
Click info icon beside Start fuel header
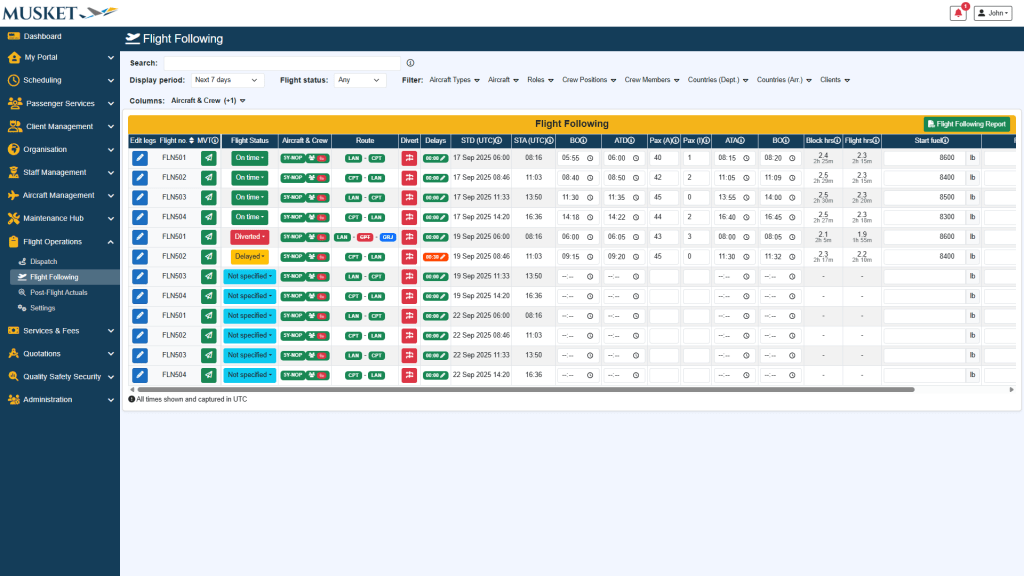(945, 141)
